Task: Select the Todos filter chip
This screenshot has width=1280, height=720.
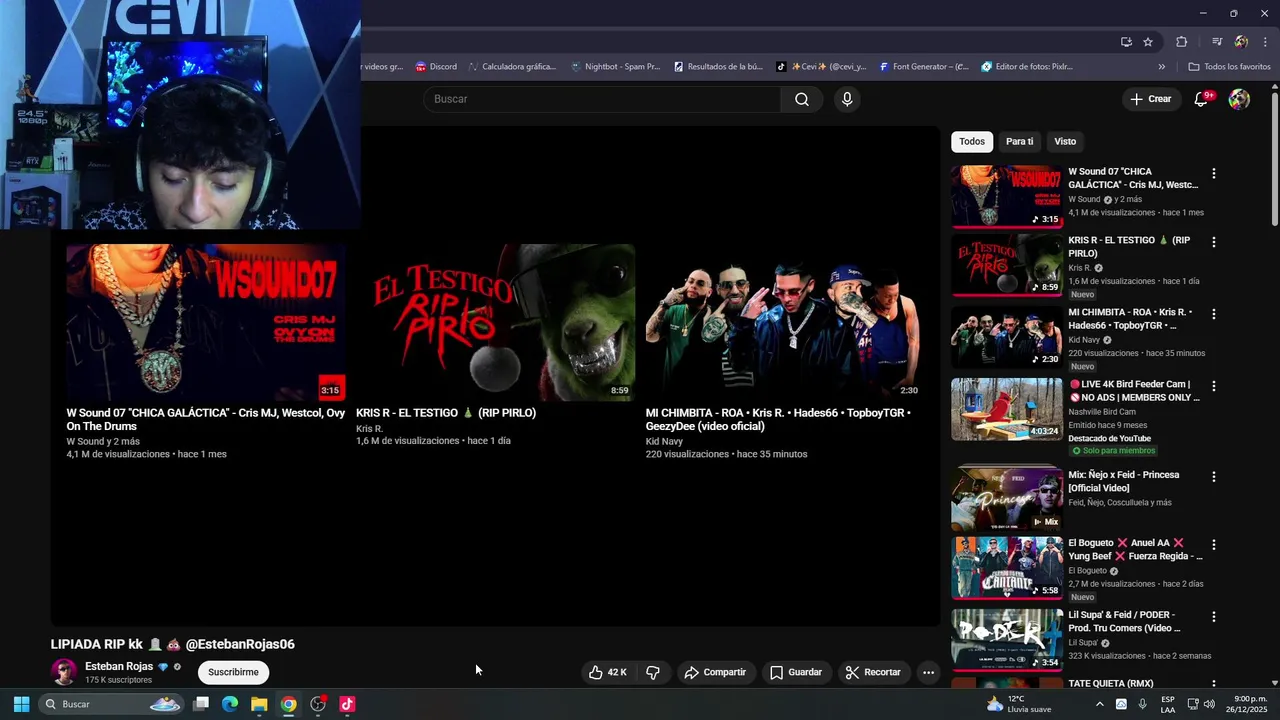Action: (x=972, y=141)
